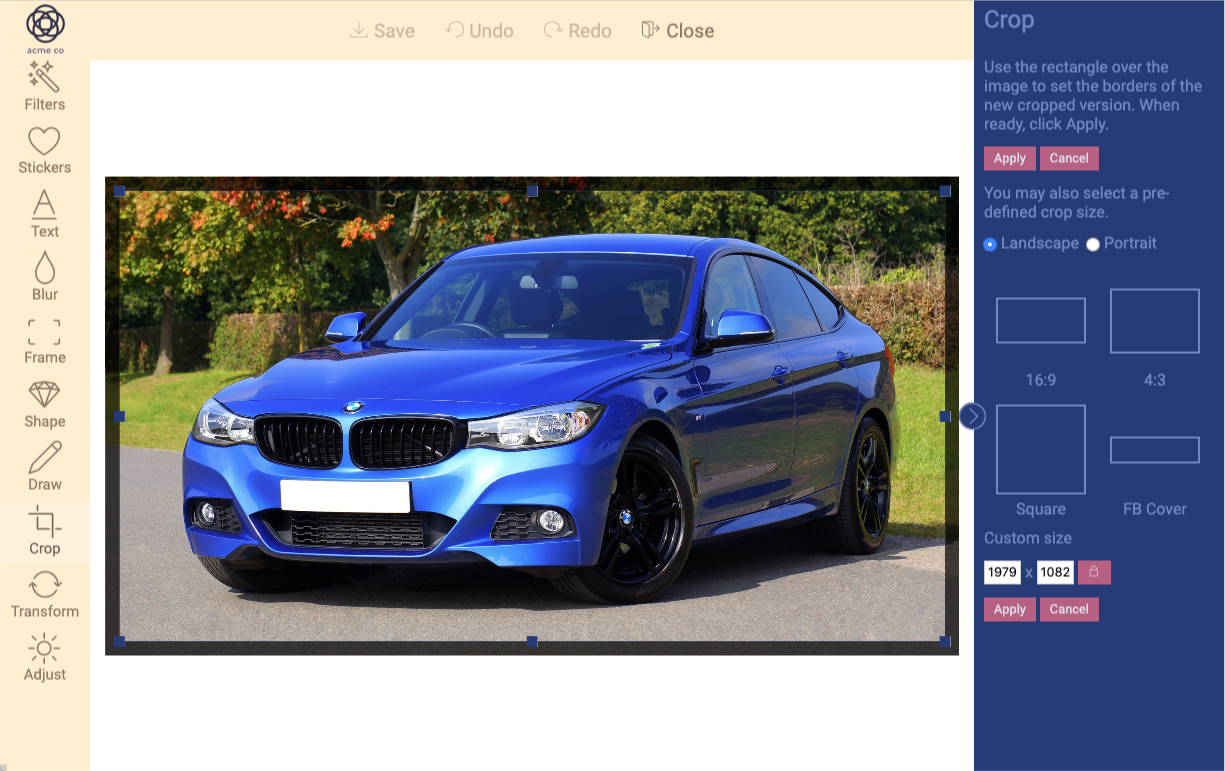Screen dimensions: 1225x771
Task: Open the Stickers panel
Action: click(x=44, y=148)
